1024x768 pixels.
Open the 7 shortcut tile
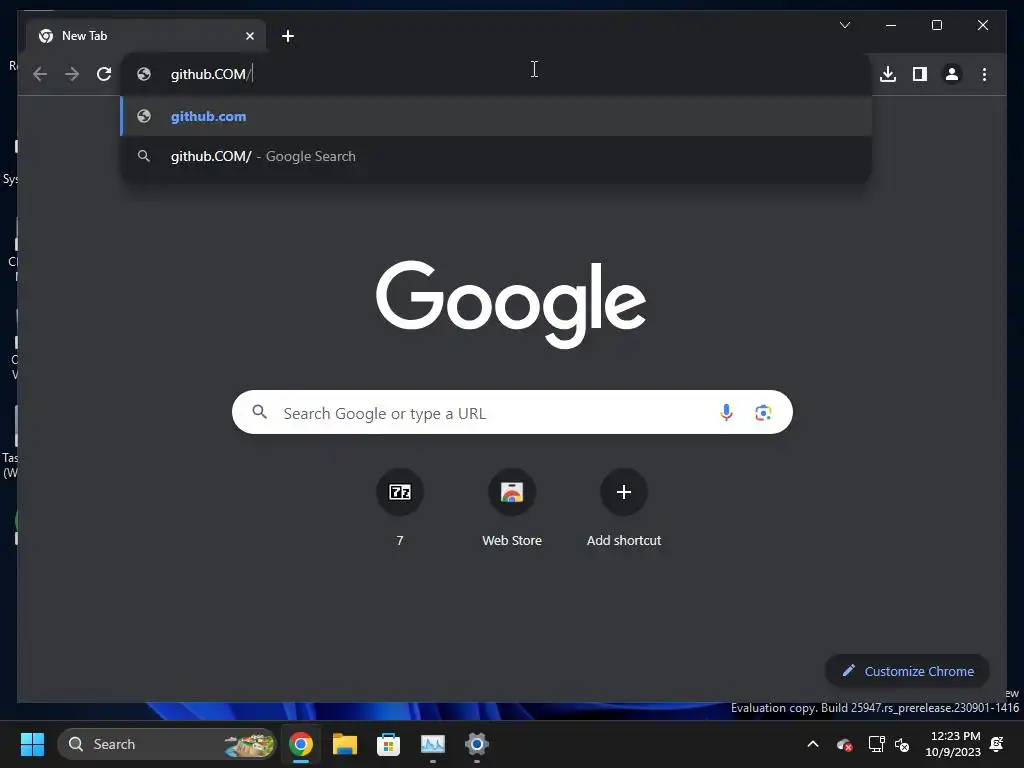(x=400, y=509)
